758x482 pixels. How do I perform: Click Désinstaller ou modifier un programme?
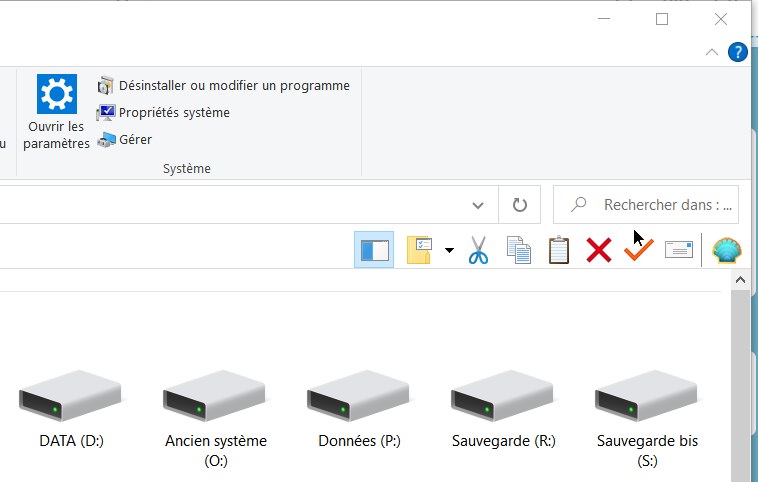pos(234,86)
